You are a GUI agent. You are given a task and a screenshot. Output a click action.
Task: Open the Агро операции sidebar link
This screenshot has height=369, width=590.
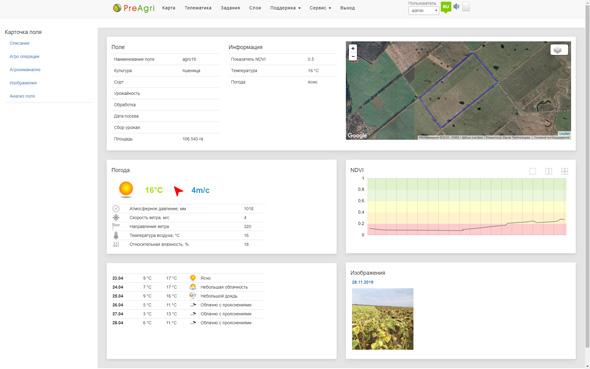(24, 56)
